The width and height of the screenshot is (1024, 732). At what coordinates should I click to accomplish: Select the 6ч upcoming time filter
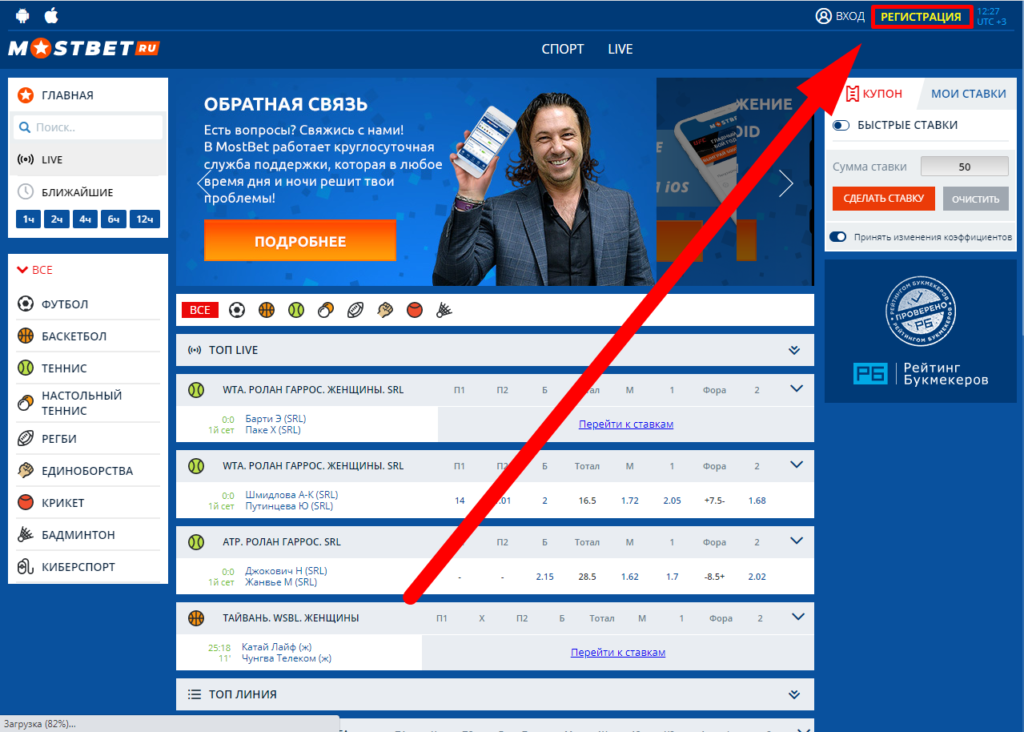114,219
